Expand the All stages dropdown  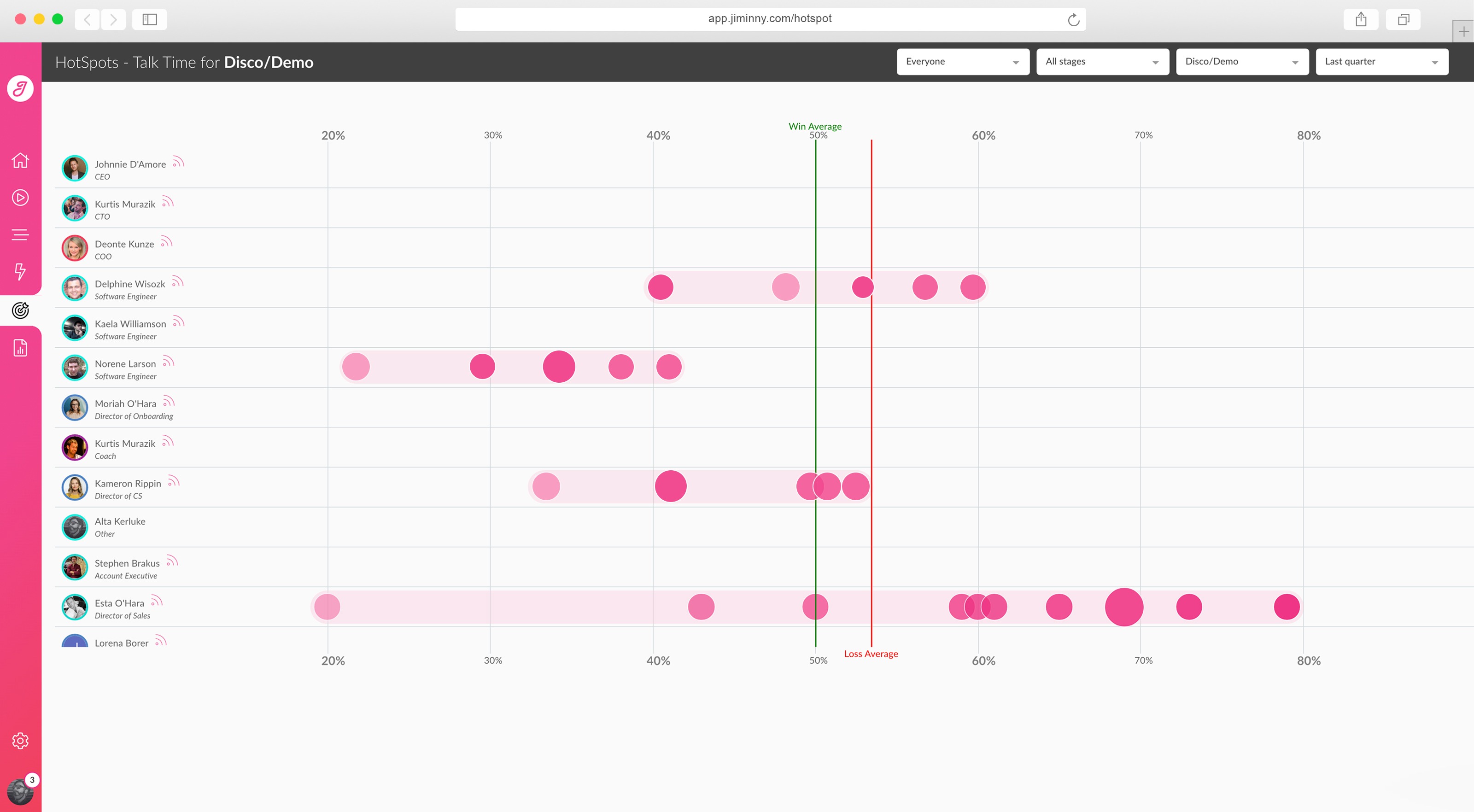click(1102, 62)
